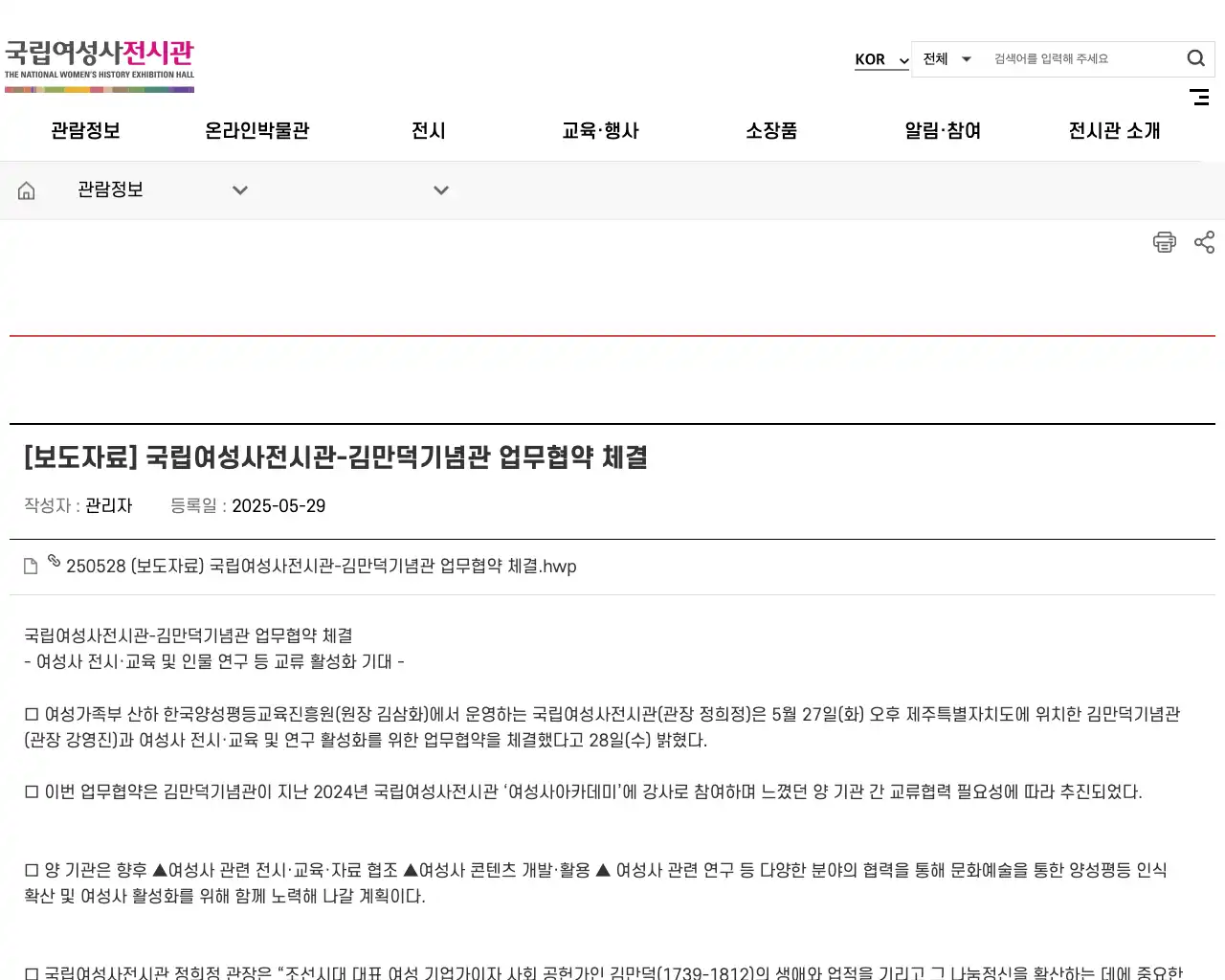This screenshot has height=980, width=1225.
Task: Open the 관람정보 main menu
Action: [85, 131]
